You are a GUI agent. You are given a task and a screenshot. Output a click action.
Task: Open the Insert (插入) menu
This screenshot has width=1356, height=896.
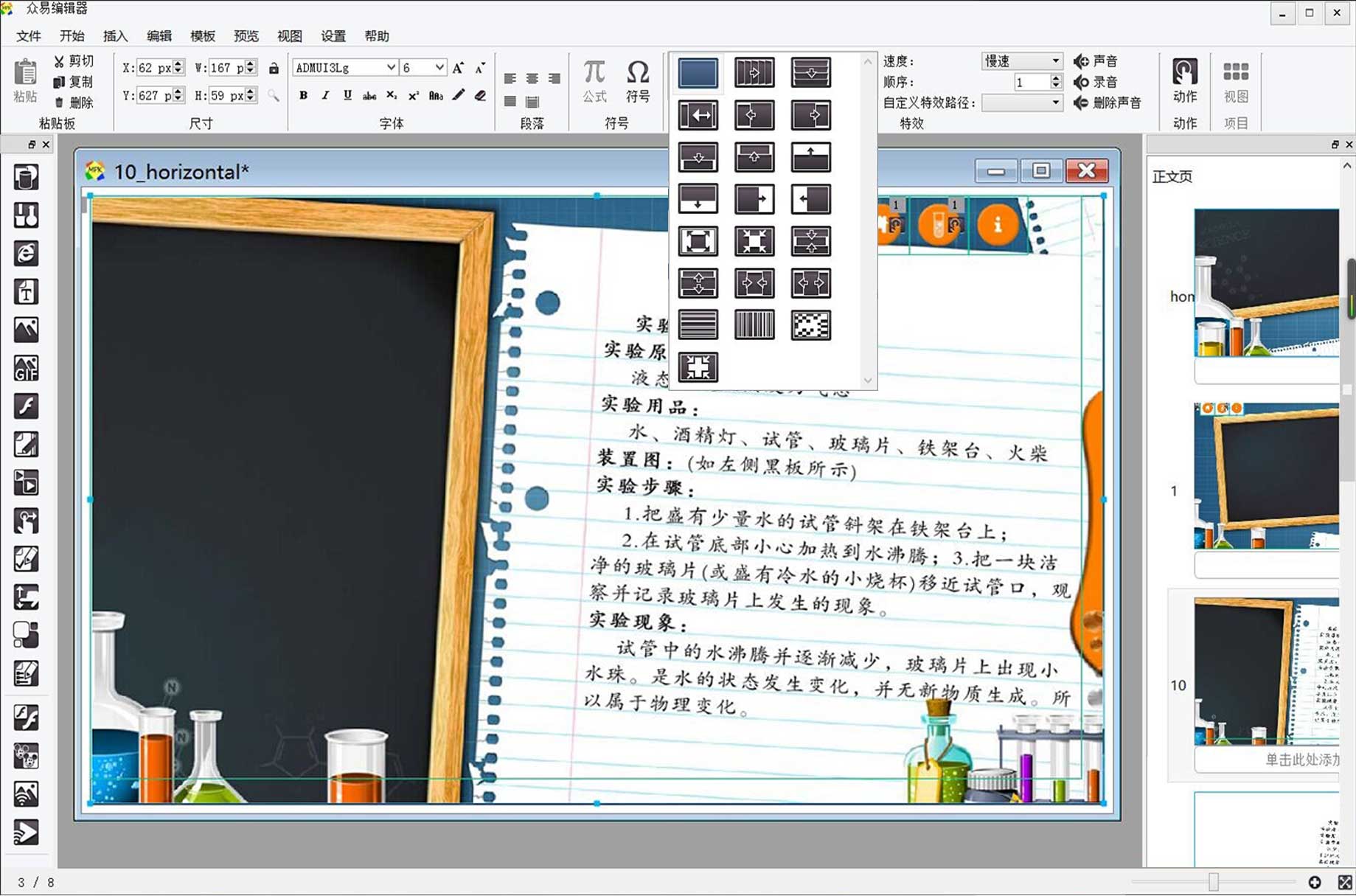coord(116,36)
